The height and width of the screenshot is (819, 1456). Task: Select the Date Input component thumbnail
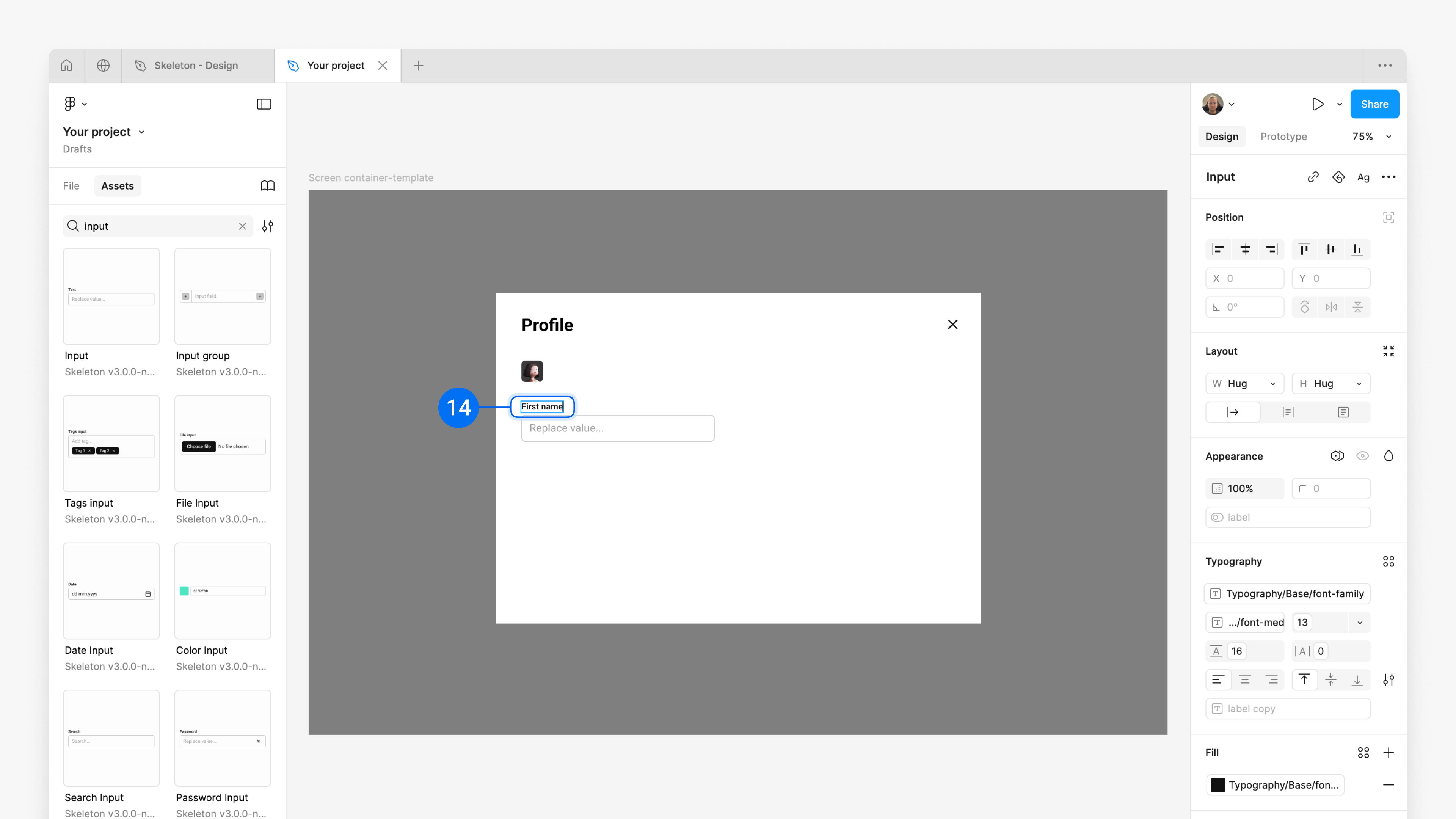tap(111, 591)
